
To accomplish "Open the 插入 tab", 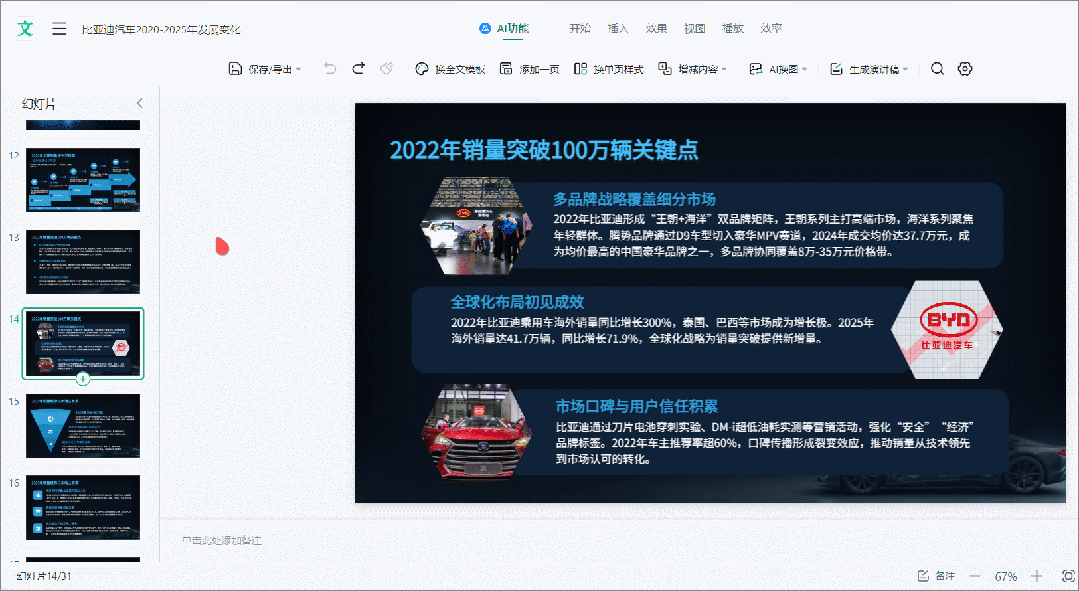I will (618, 28).
